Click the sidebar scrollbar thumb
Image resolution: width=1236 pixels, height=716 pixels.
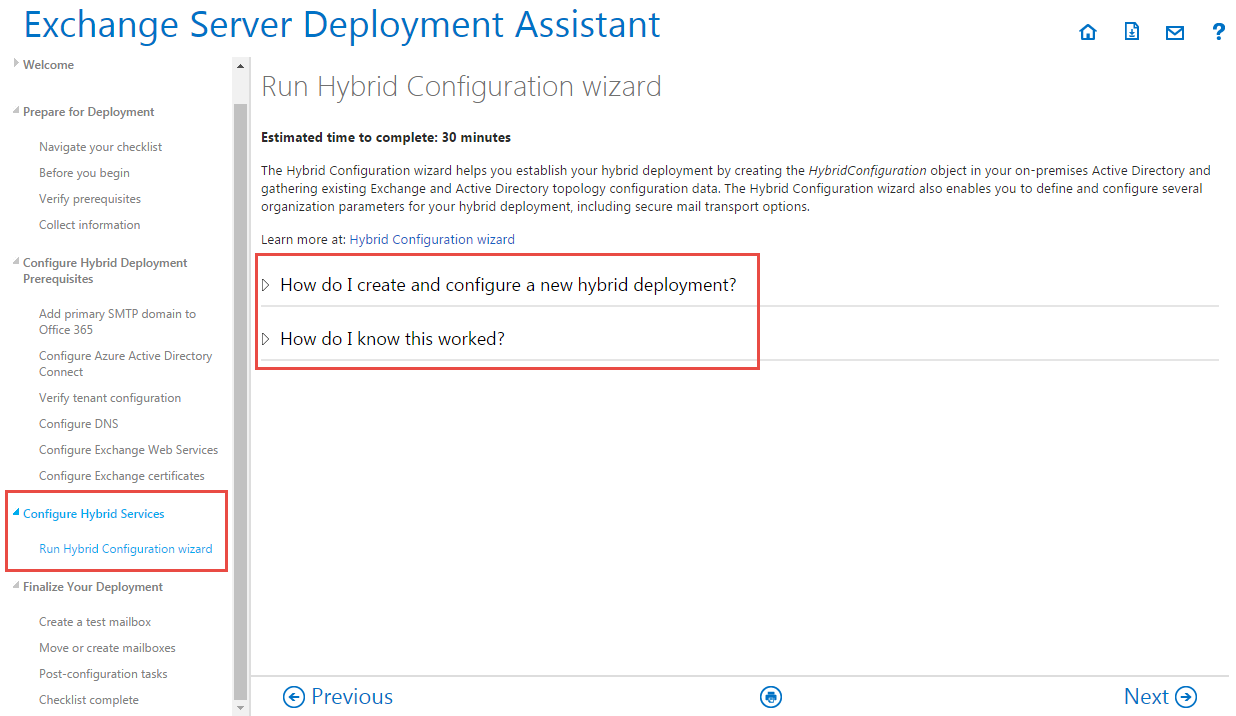coord(240,401)
